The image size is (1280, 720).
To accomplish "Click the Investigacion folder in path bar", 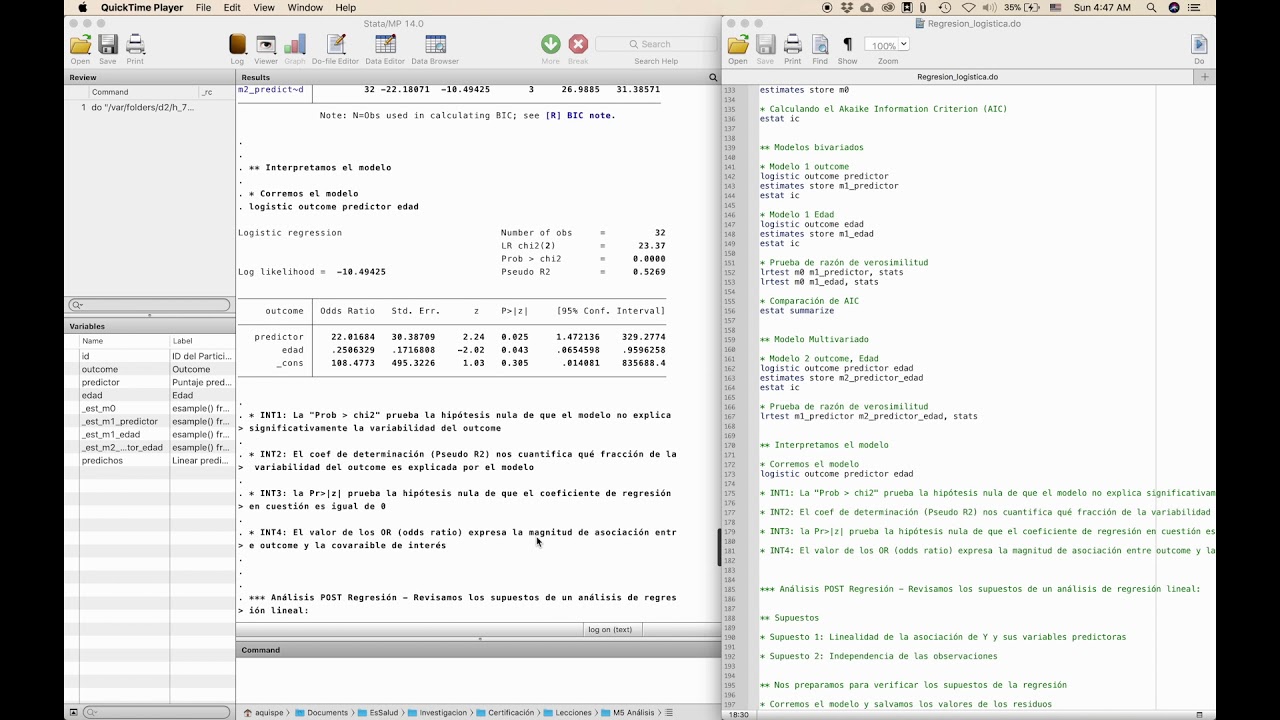I will (436, 712).
